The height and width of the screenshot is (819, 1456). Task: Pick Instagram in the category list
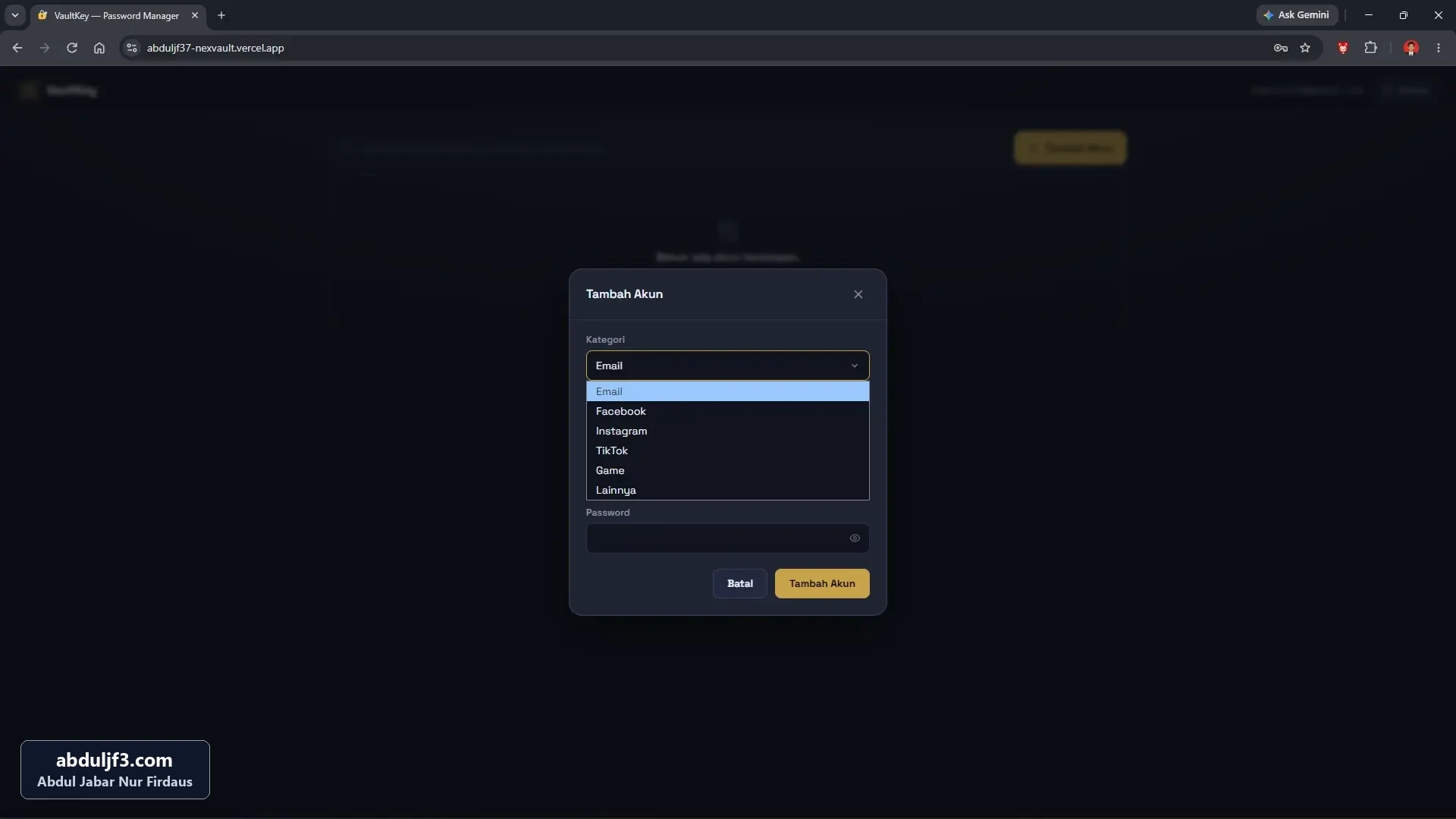tap(727, 431)
